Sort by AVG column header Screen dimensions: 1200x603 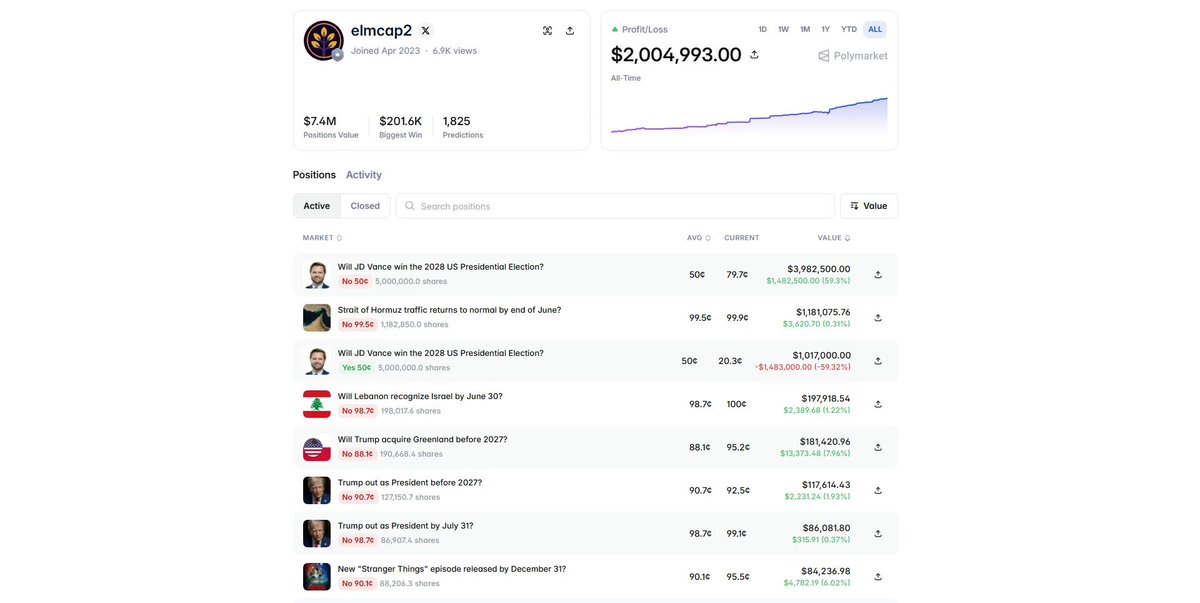[x=699, y=238]
